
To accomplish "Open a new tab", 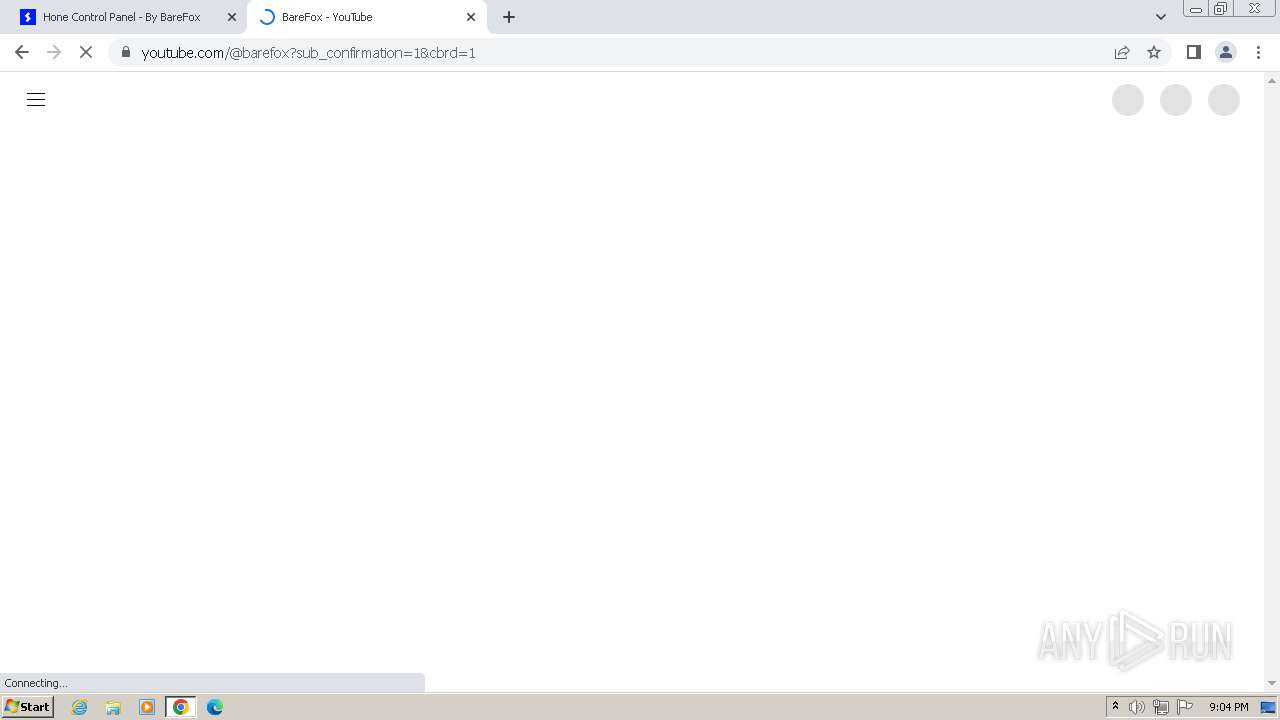I will (x=509, y=17).
